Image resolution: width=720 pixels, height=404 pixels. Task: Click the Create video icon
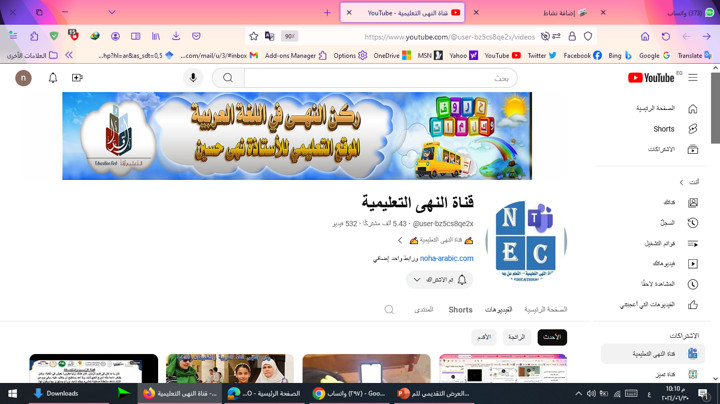pyautogui.click(x=77, y=78)
